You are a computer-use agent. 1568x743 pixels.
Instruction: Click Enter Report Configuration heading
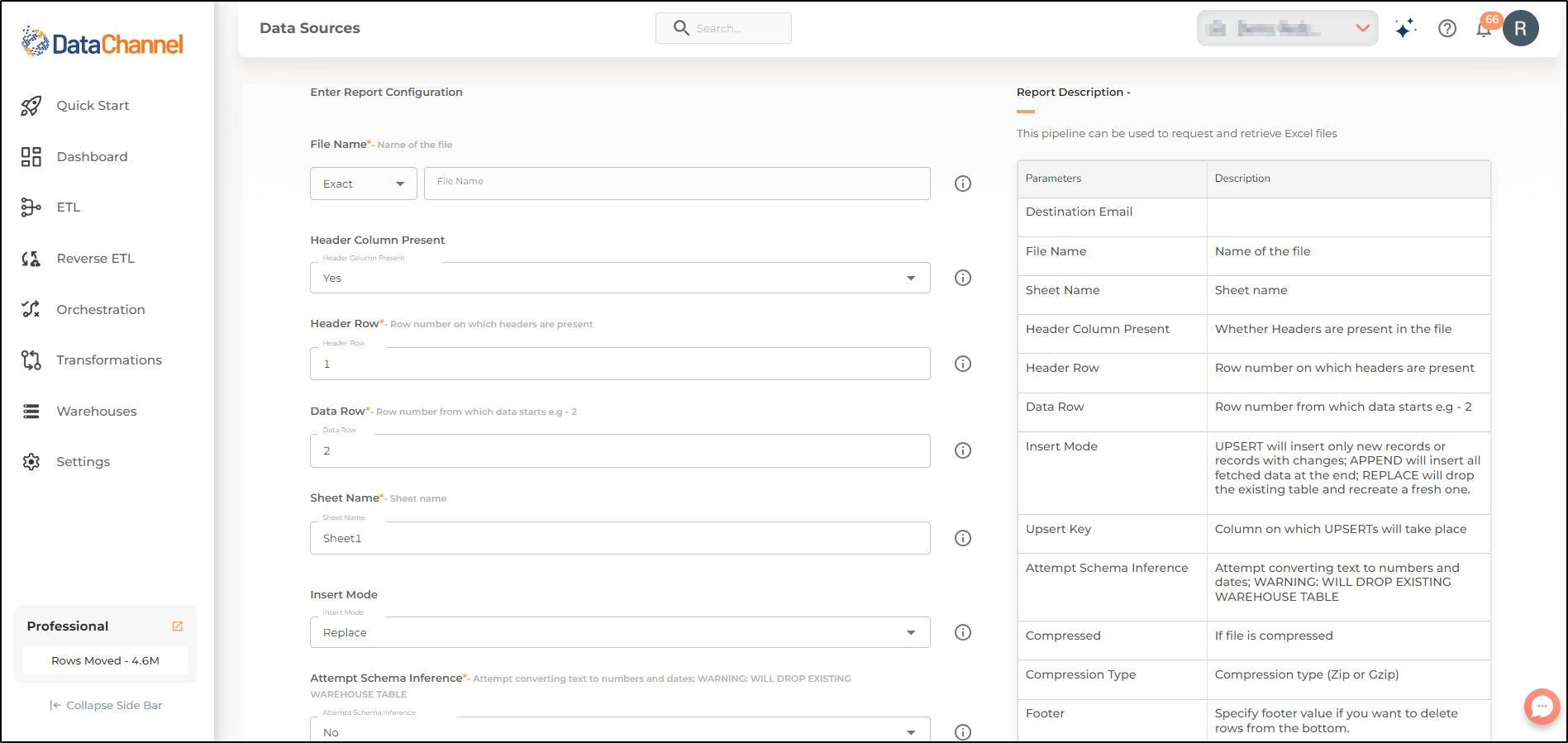point(386,93)
